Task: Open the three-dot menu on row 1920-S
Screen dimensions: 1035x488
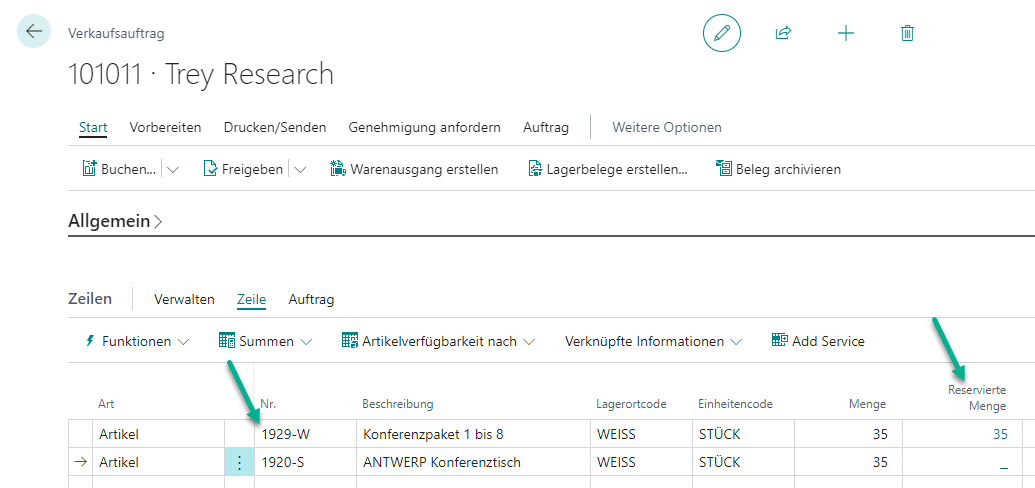Action: click(x=240, y=462)
